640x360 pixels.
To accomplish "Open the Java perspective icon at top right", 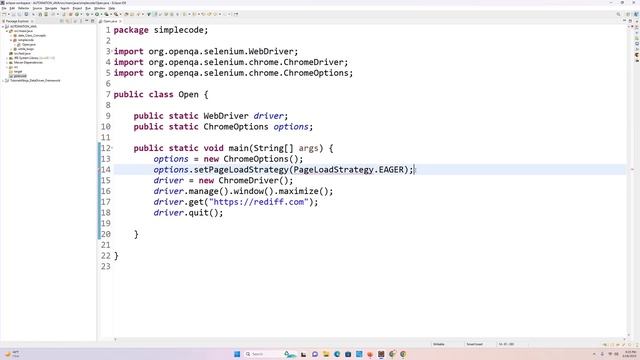I will [x=636, y=14].
